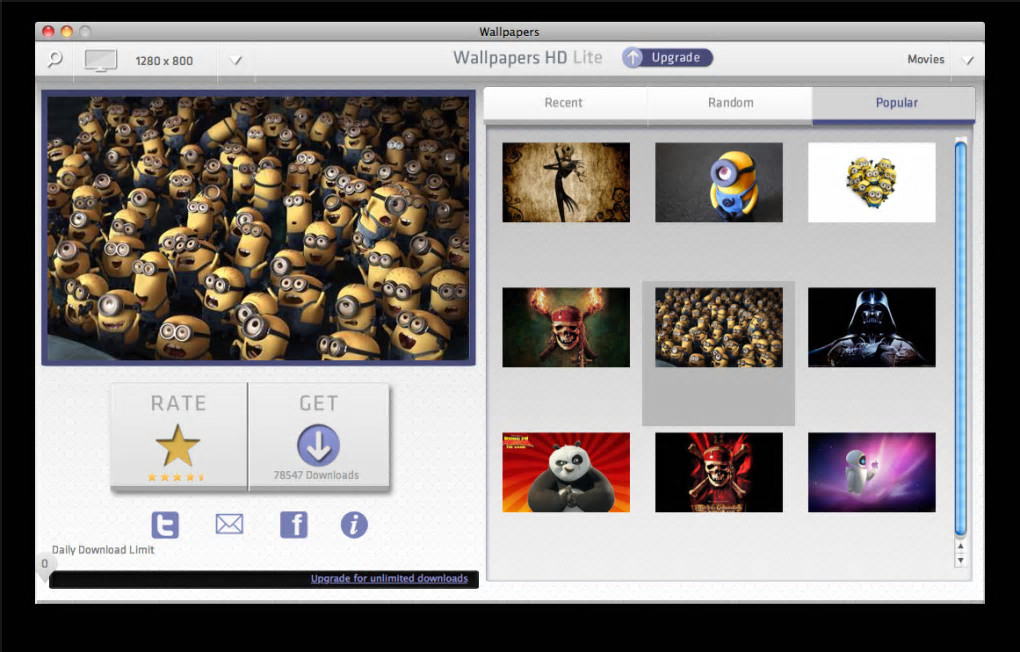This screenshot has width=1020, height=652.
Task: Click the 78547 Downloads text
Action: click(x=316, y=475)
